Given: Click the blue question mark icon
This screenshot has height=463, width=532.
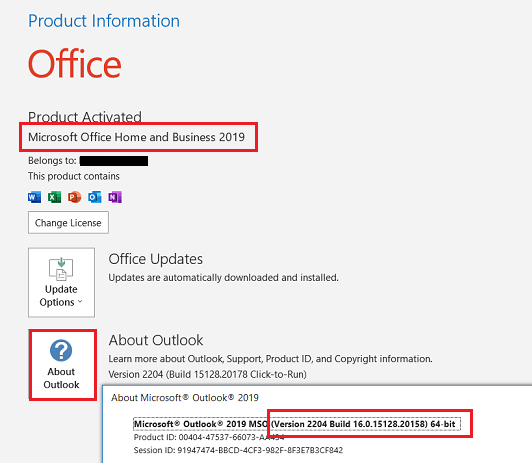Looking at the screenshot, I should coord(61,350).
